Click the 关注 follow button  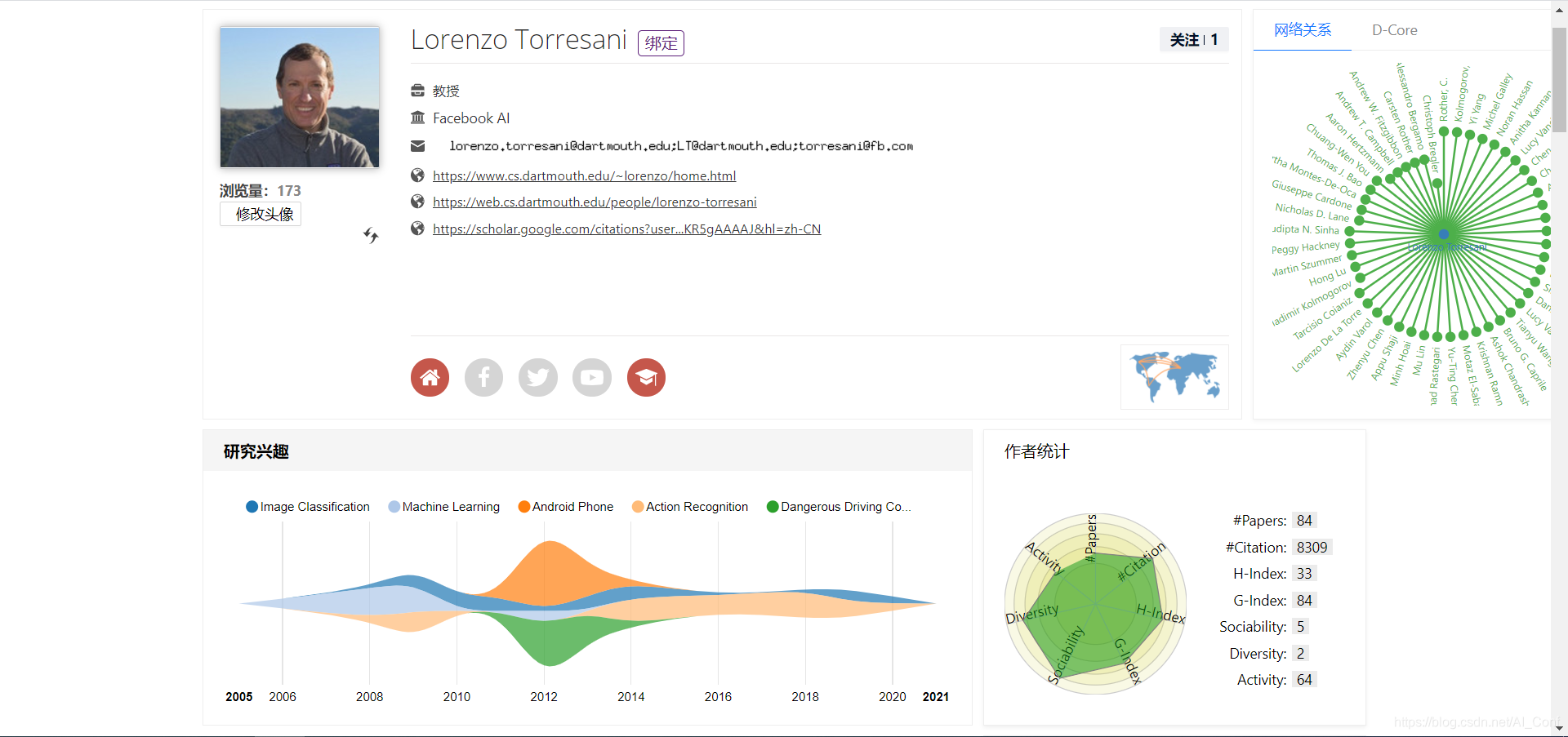point(1194,39)
